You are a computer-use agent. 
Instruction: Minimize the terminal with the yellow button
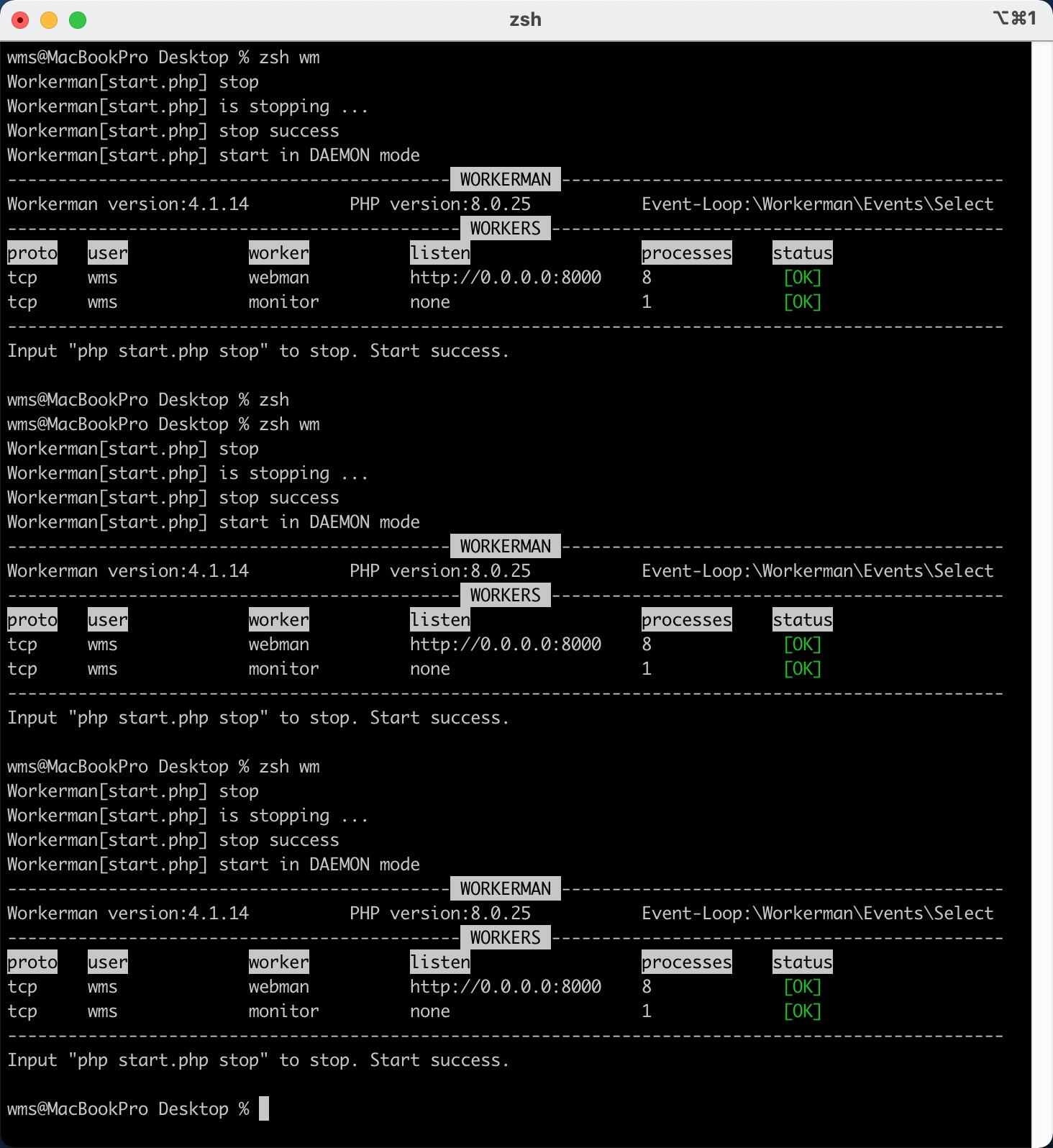click(x=49, y=20)
